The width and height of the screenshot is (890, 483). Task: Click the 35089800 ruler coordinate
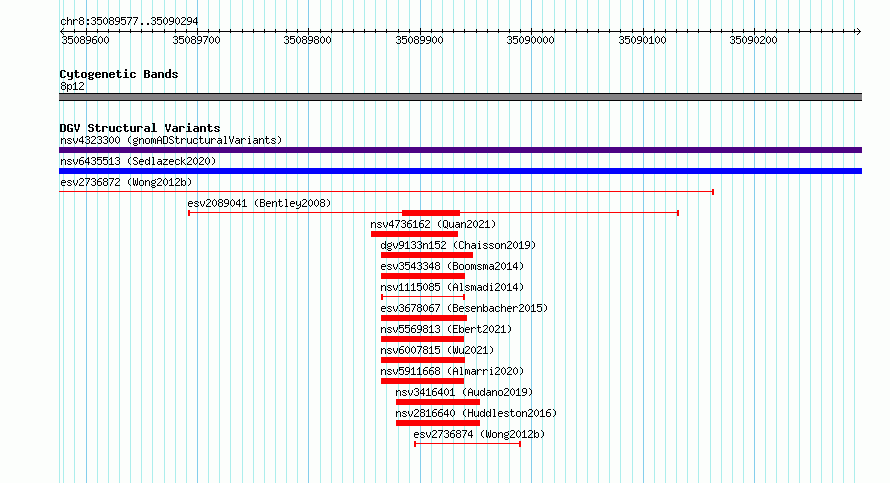(x=308, y=40)
